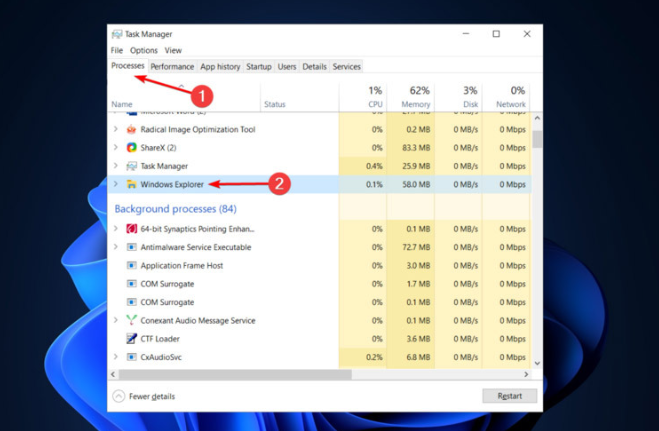This screenshot has height=431, width=659.
Task: Click the Conexant Audio Message Service icon
Action: (131, 321)
